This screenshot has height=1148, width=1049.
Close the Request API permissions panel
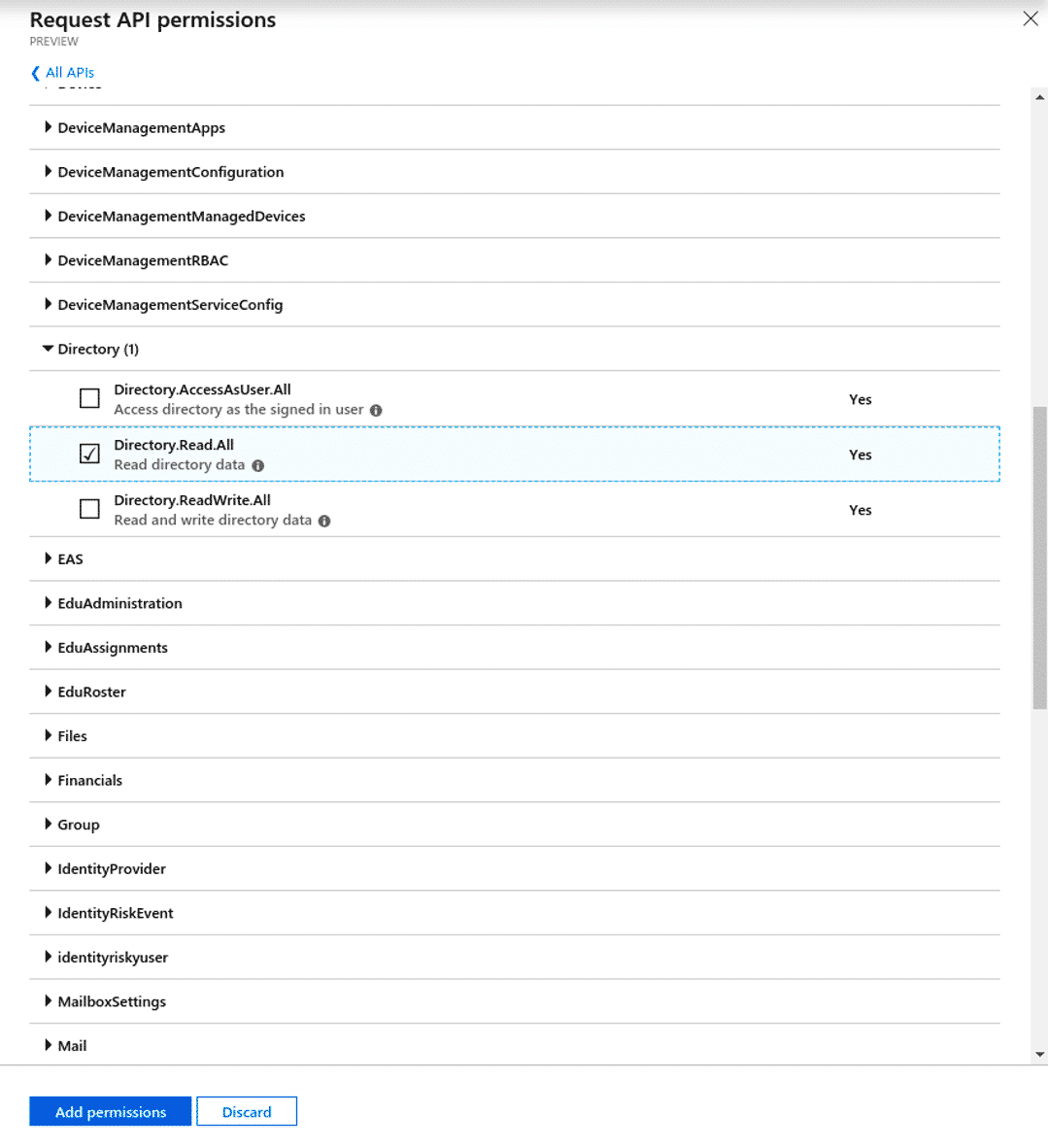(1031, 19)
